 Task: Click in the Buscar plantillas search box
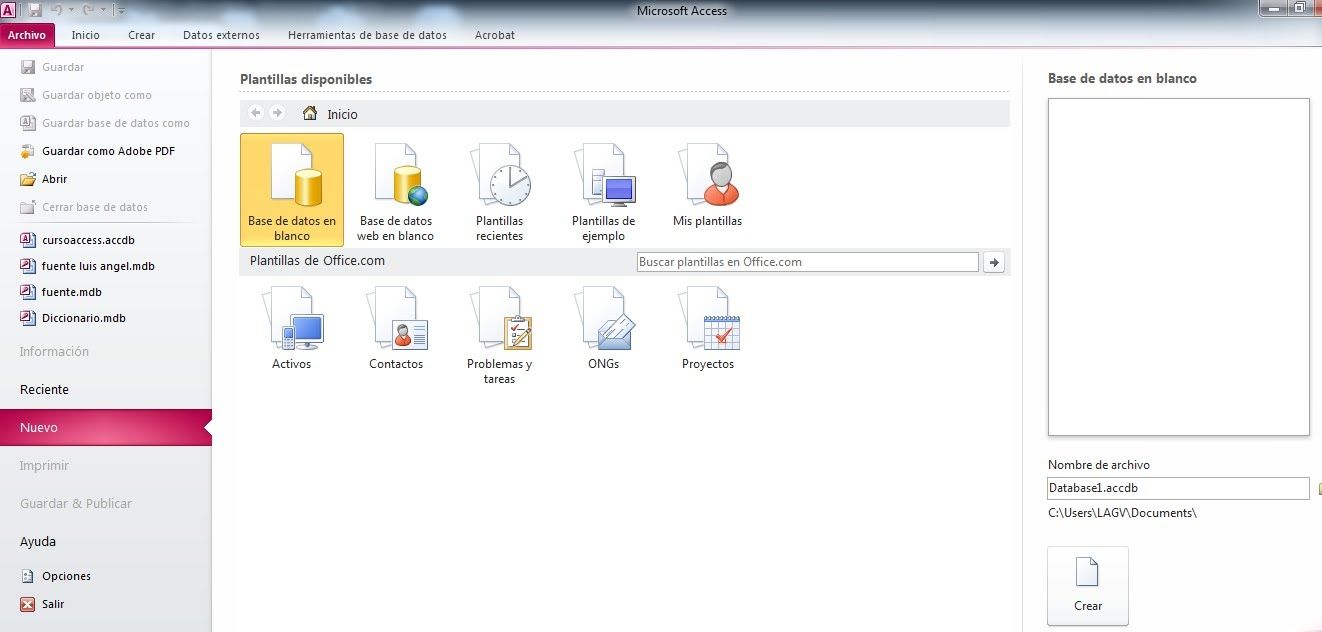click(x=807, y=262)
